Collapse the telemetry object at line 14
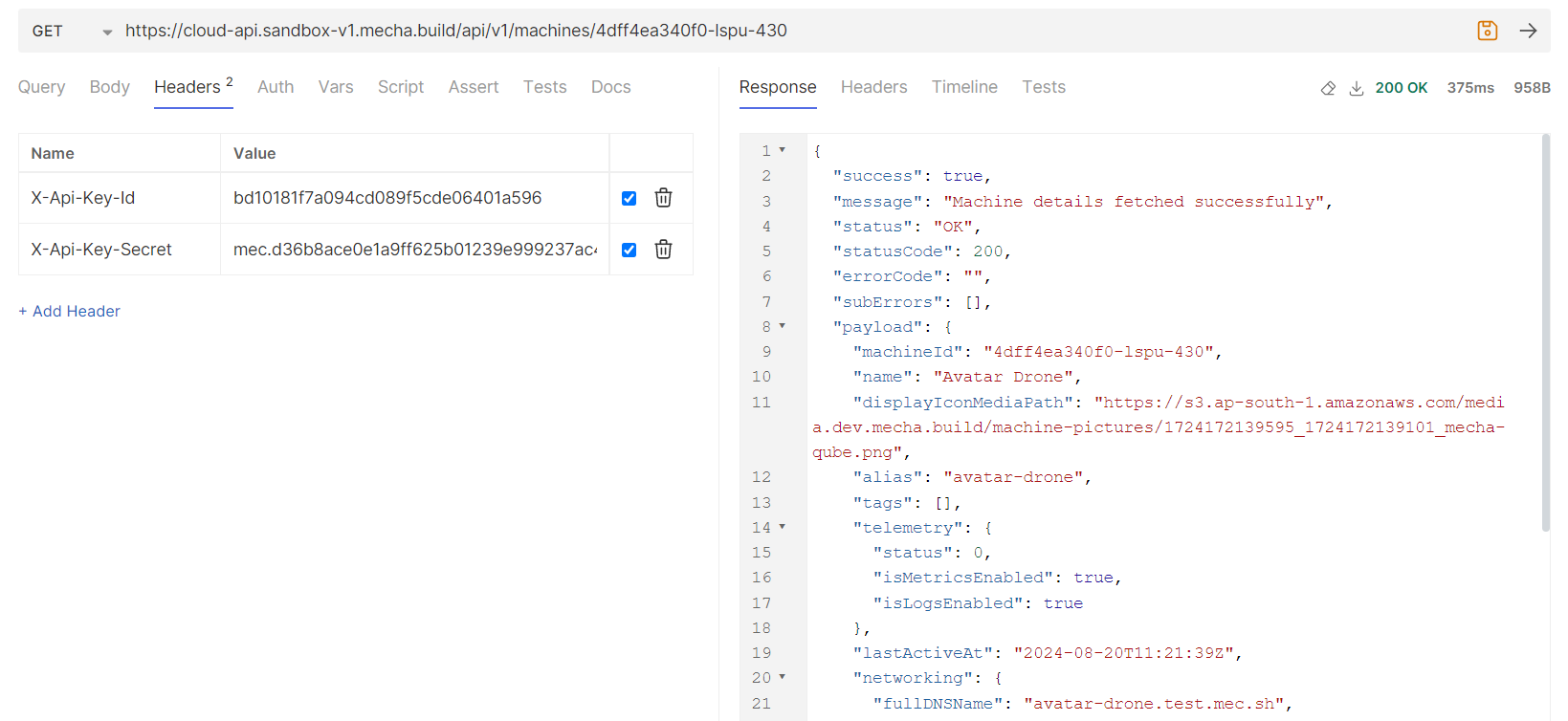This screenshot has height=721, width=1568. click(x=783, y=527)
